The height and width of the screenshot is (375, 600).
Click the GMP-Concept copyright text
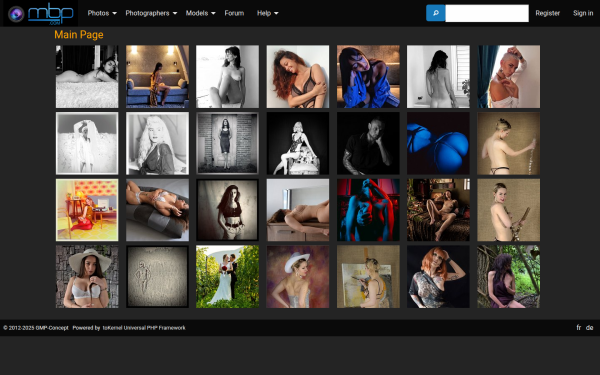pos(36,328)
